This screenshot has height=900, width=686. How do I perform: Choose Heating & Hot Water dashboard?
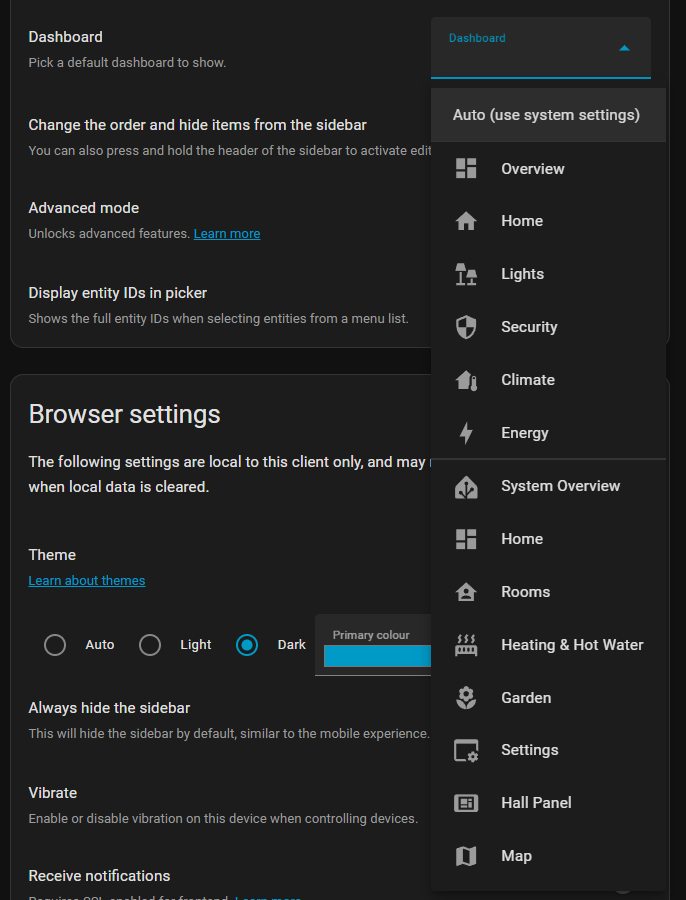[x=548, y=645]
